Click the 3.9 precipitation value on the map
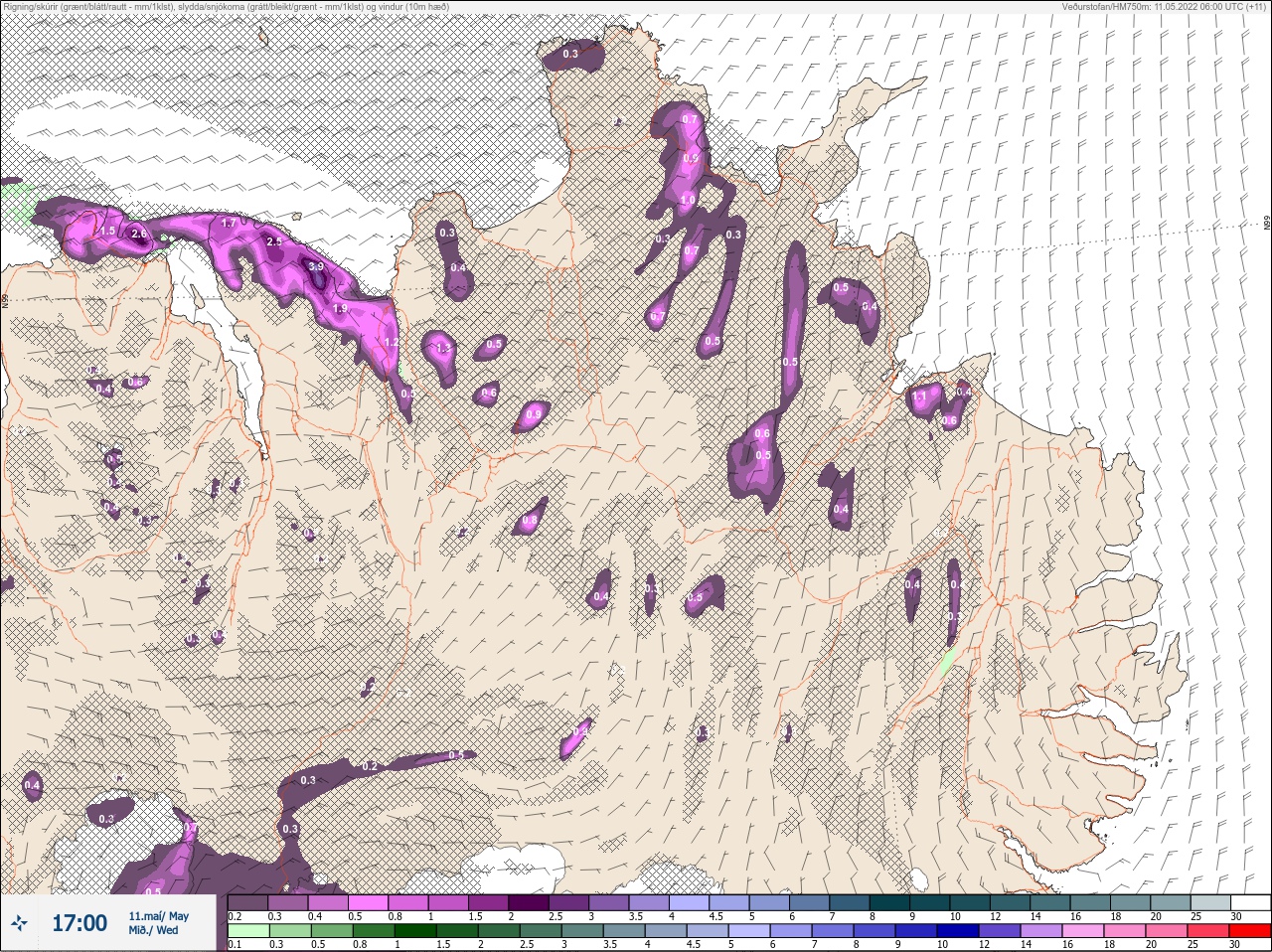Viewport: 1272px width, 952px height. click(x=316, y=266)
